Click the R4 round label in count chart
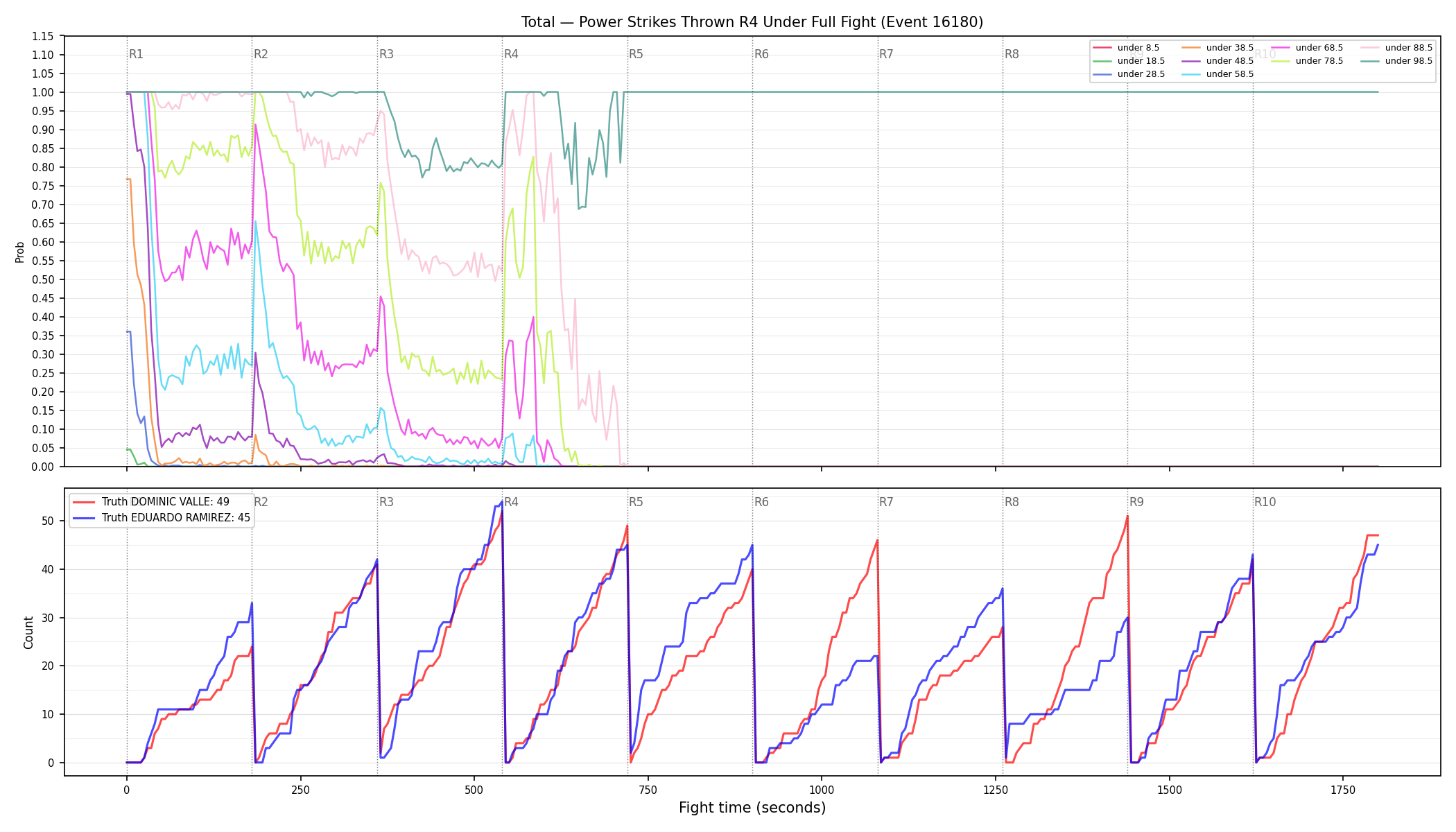The image size is (1456, 832). coord(511,502)
